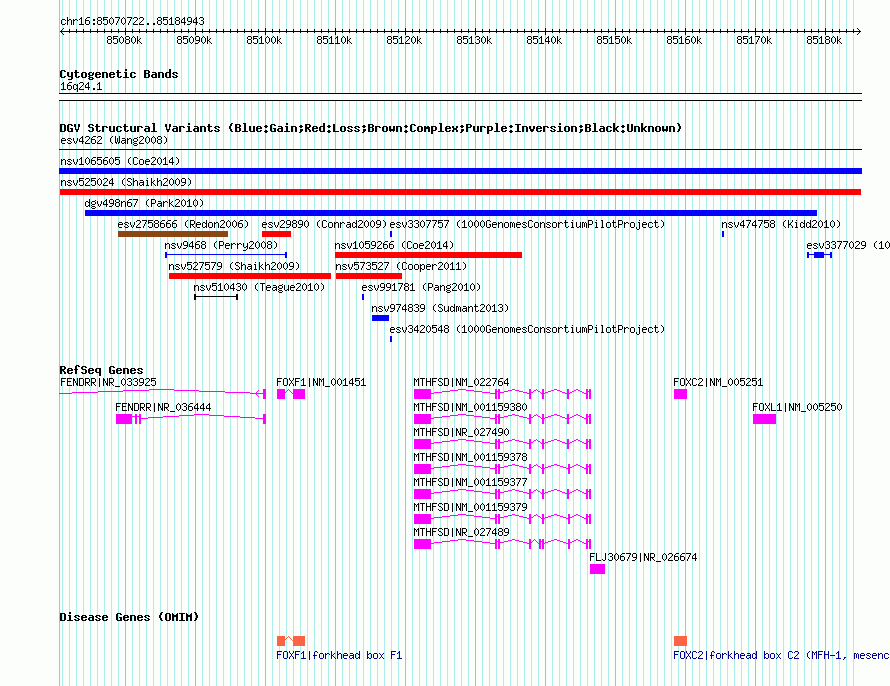Select the MTHFSD NM_001159379 transcript glyph
Image resolution: width=890 pixels, height=686 pixels.
[503, 519]
